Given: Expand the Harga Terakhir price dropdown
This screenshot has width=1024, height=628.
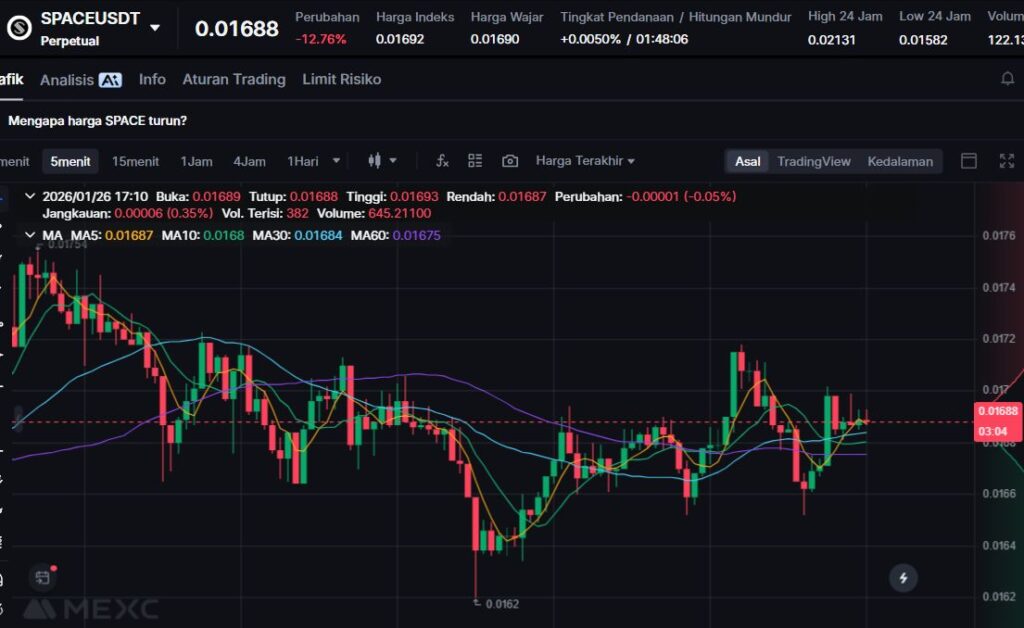Looking at the screenshot, I should coord(585,161).
